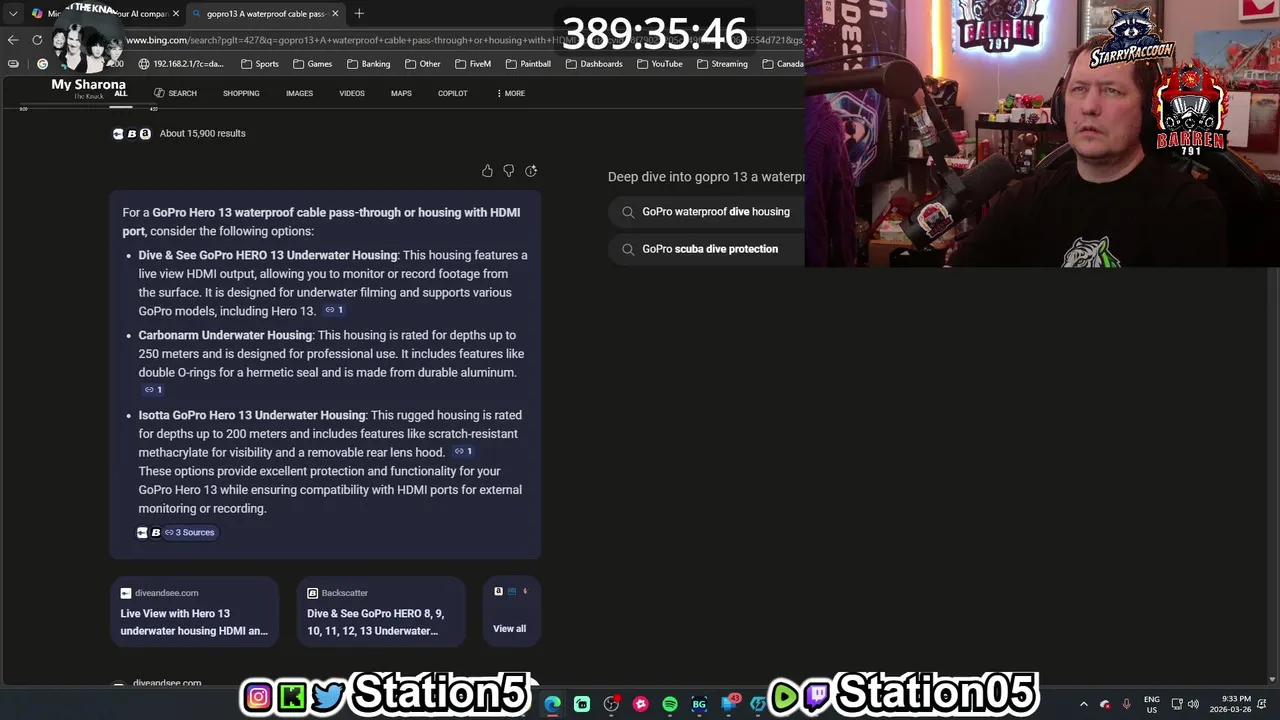1280x720 pixels.
Task: Close the gopro13 search tab
Action: tap(335, 14)
